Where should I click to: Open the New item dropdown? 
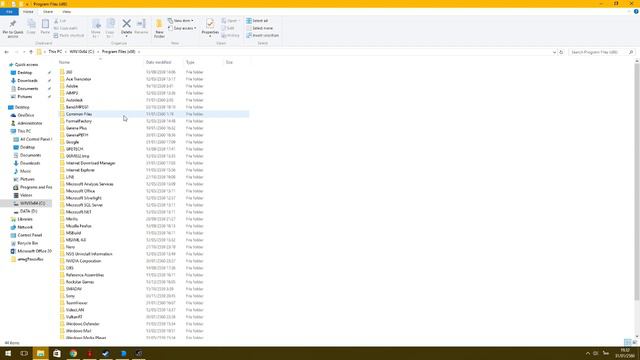(181, 20)
